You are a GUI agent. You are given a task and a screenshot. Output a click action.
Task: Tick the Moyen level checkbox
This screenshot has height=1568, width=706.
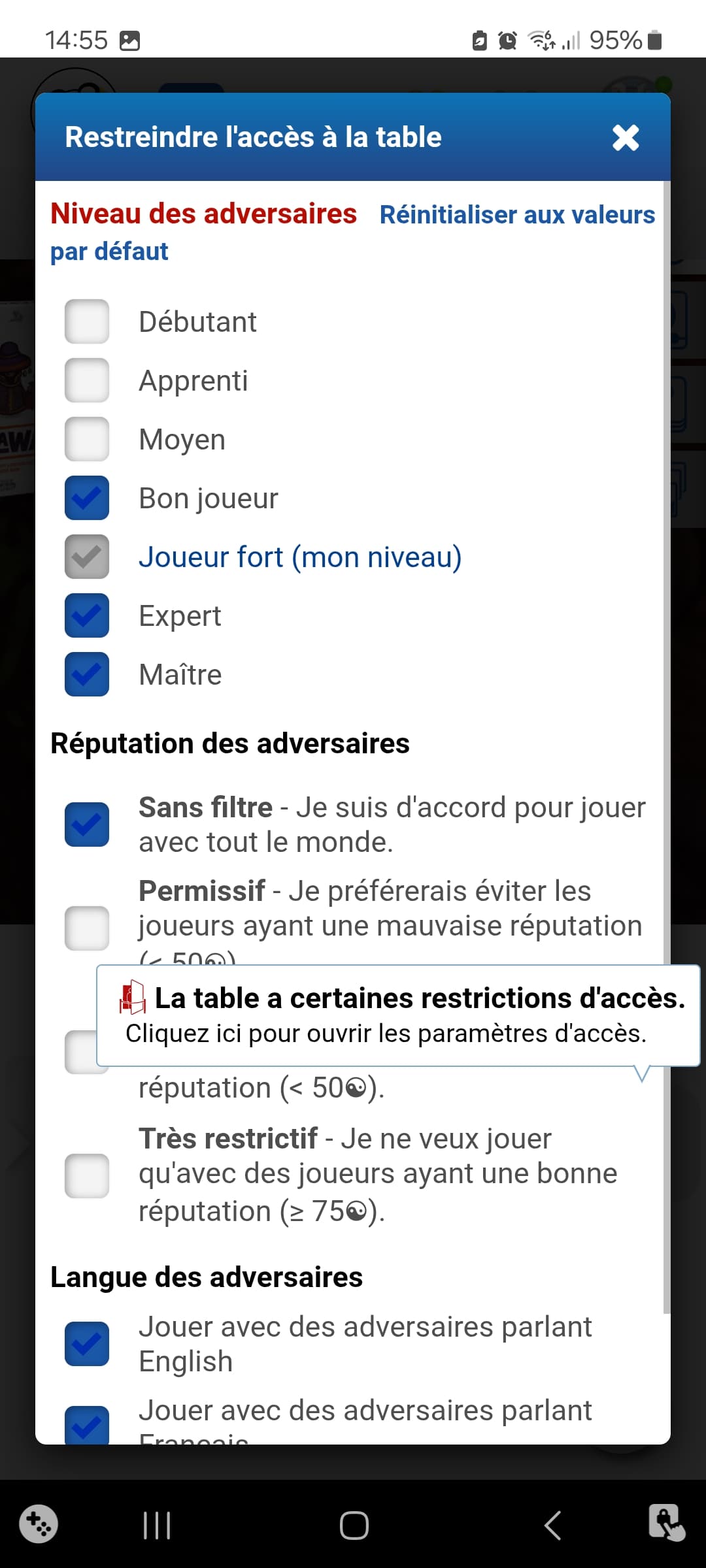coord(87,439)
